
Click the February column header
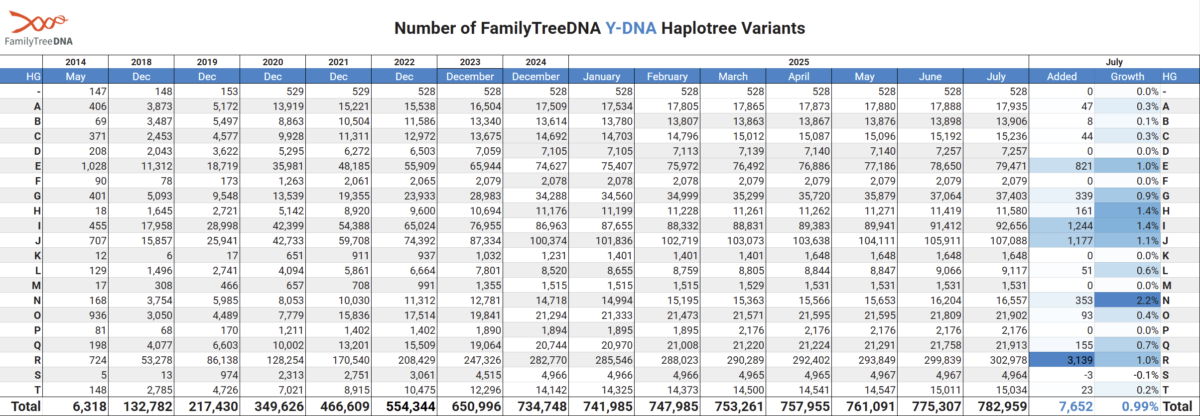(x=667, y=76)
